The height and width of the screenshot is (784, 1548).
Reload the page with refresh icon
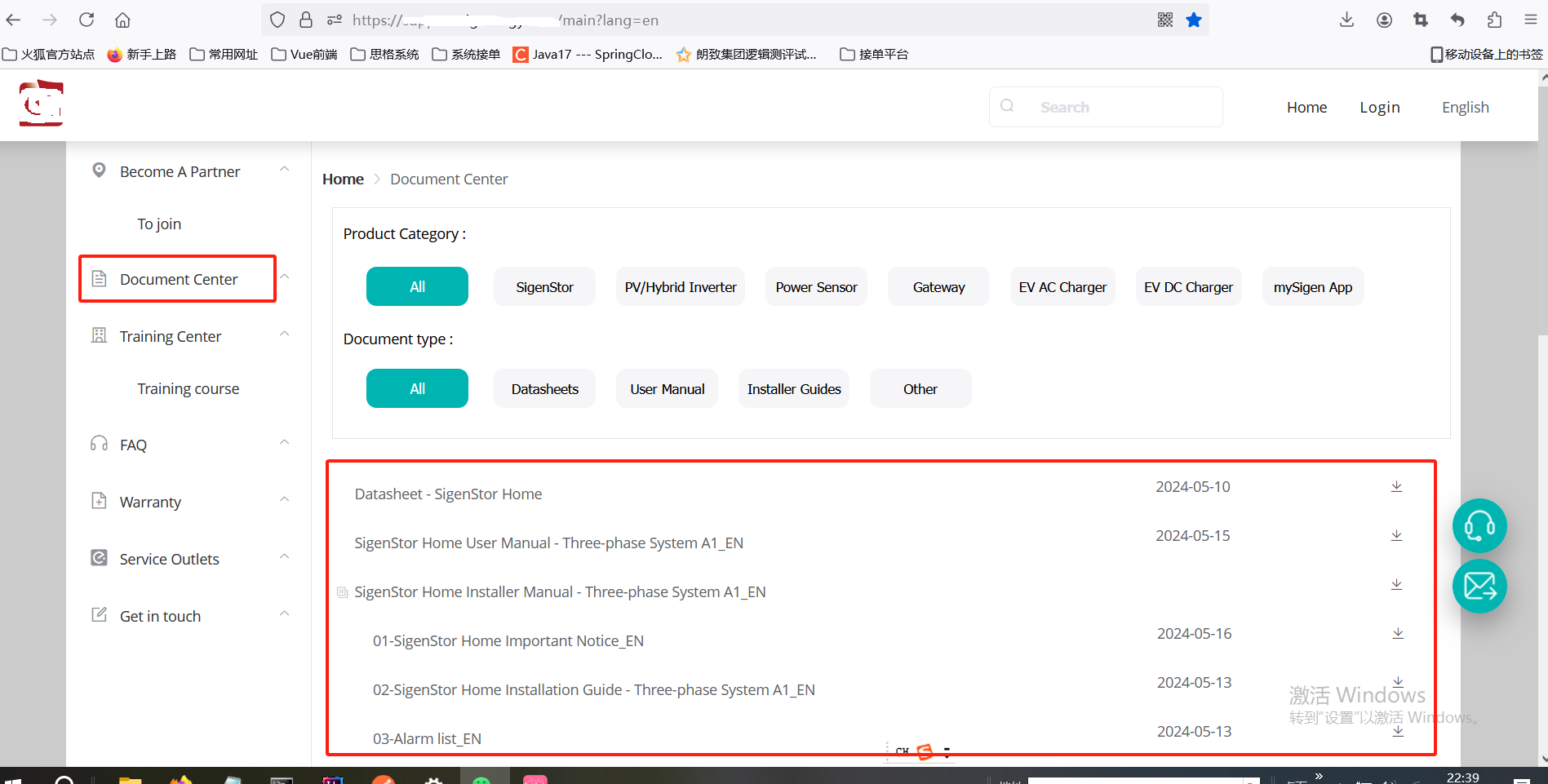(x=86, y=20)
